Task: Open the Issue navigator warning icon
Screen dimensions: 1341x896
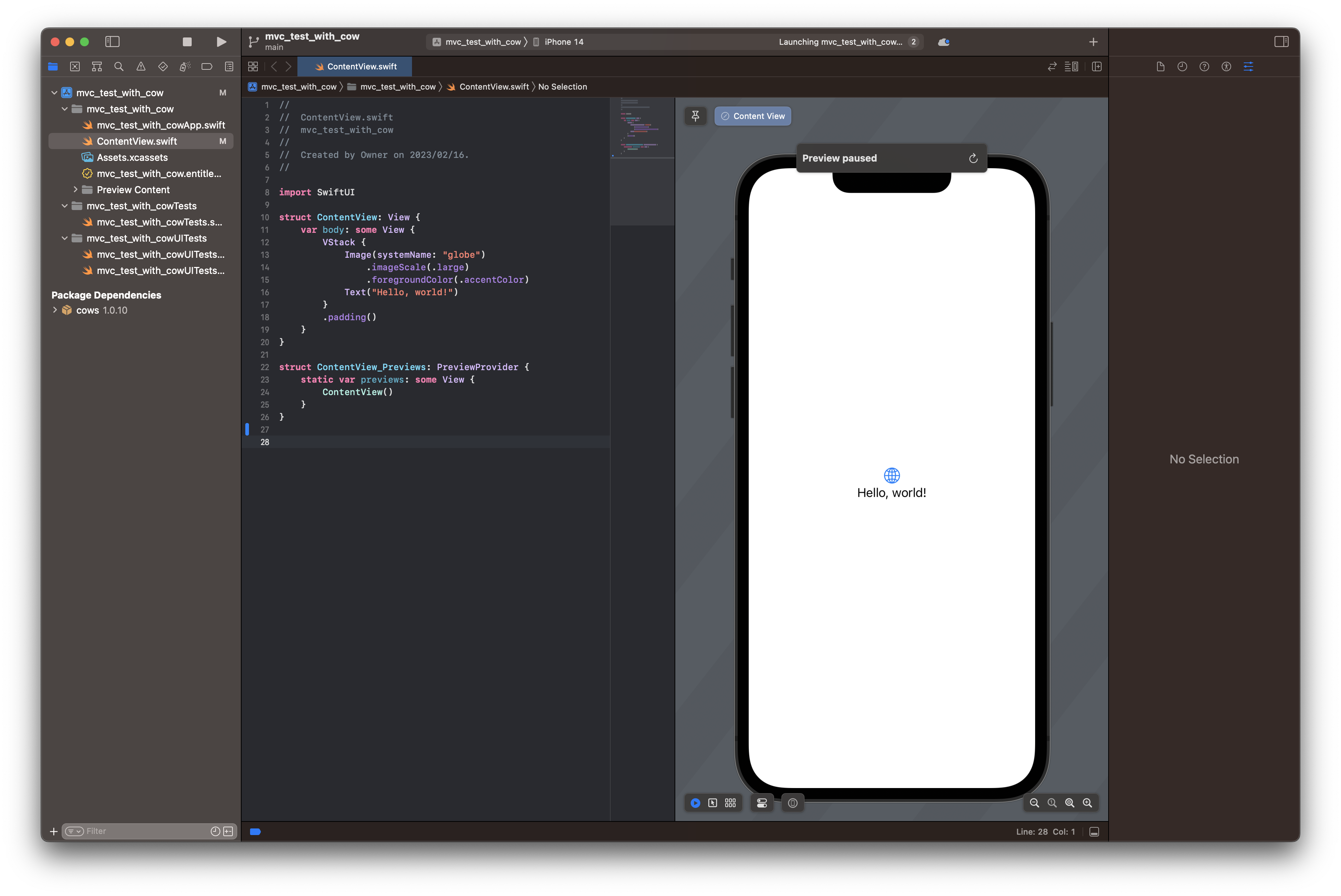Action: (141, 66)
